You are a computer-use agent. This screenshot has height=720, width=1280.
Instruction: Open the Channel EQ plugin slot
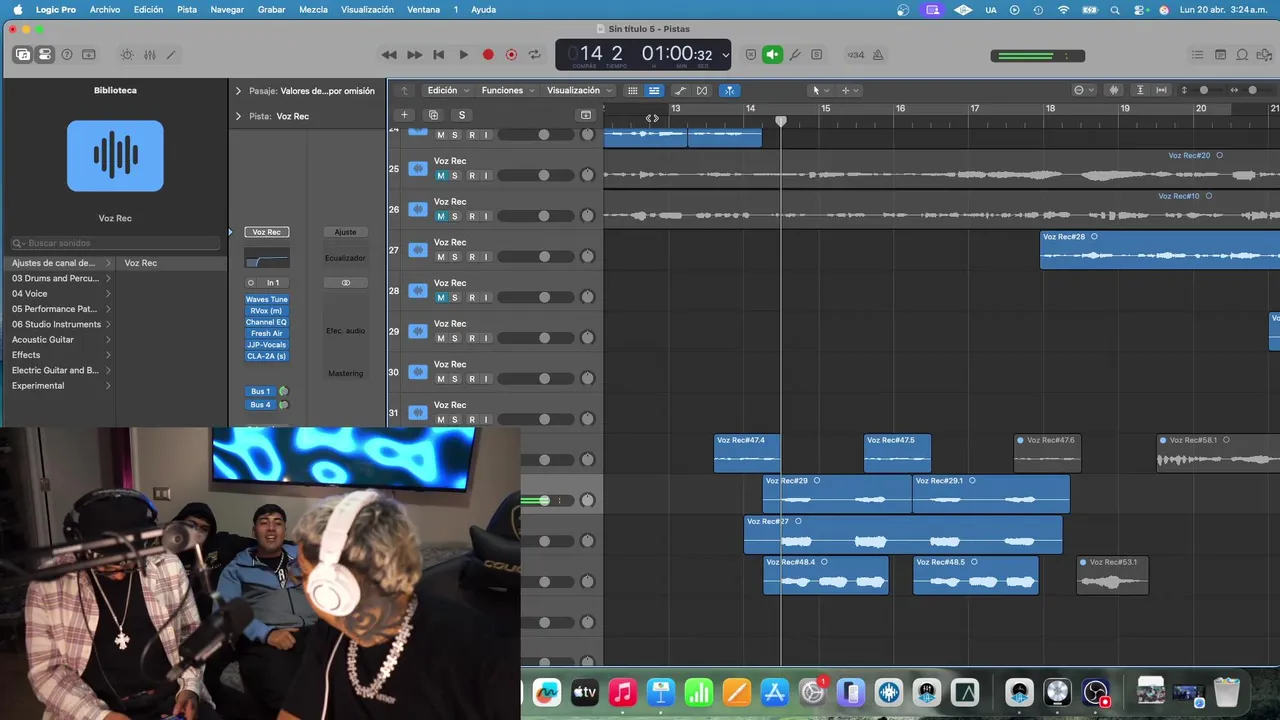pyautogui.click(x=266, y=322)
